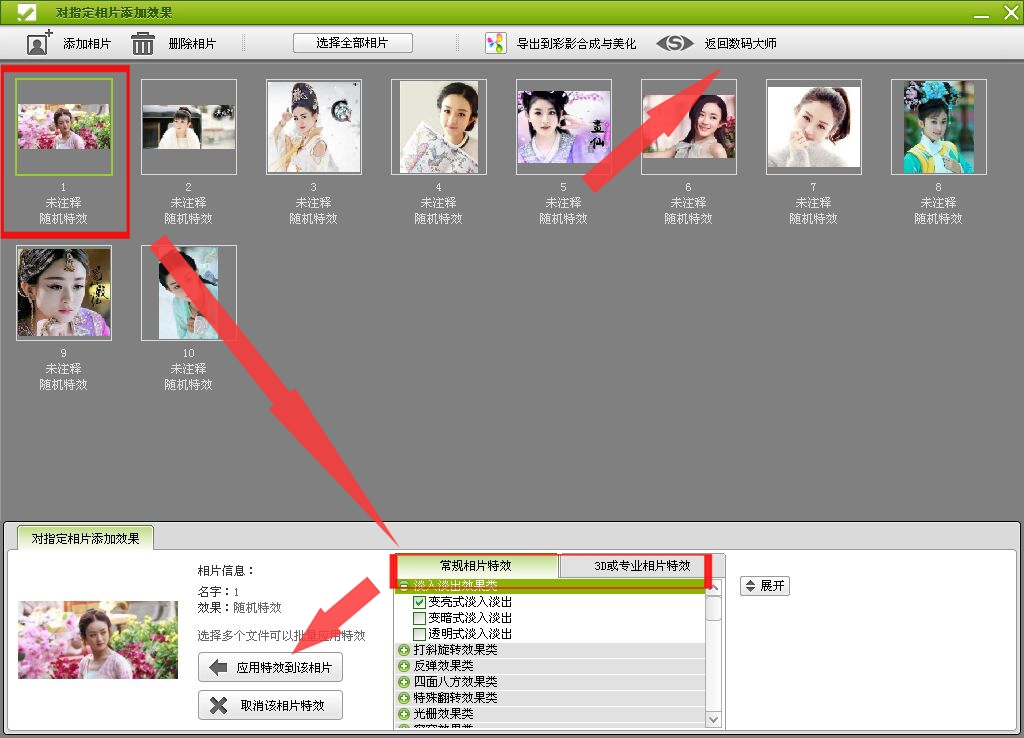
Task: Click the colorful export to composition icon
Action: point(496,43)
